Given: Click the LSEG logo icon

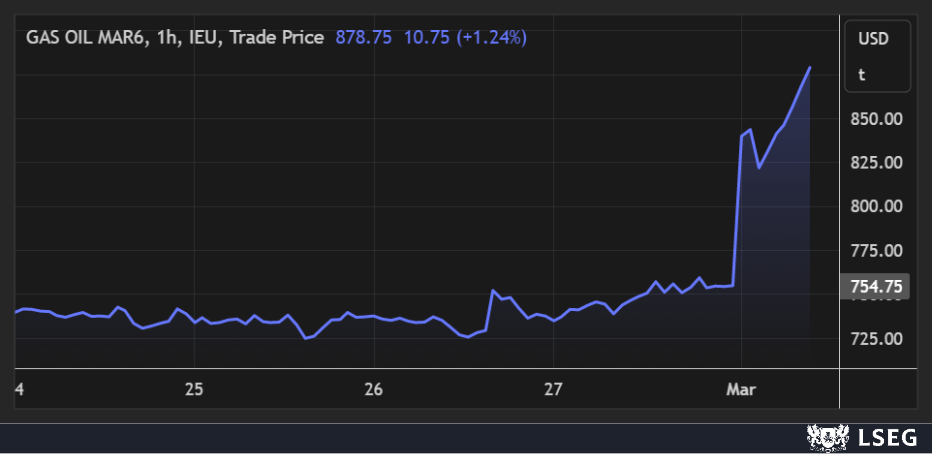Looking at the screenshot, I should pyautogui.click(x=824, y=437).
